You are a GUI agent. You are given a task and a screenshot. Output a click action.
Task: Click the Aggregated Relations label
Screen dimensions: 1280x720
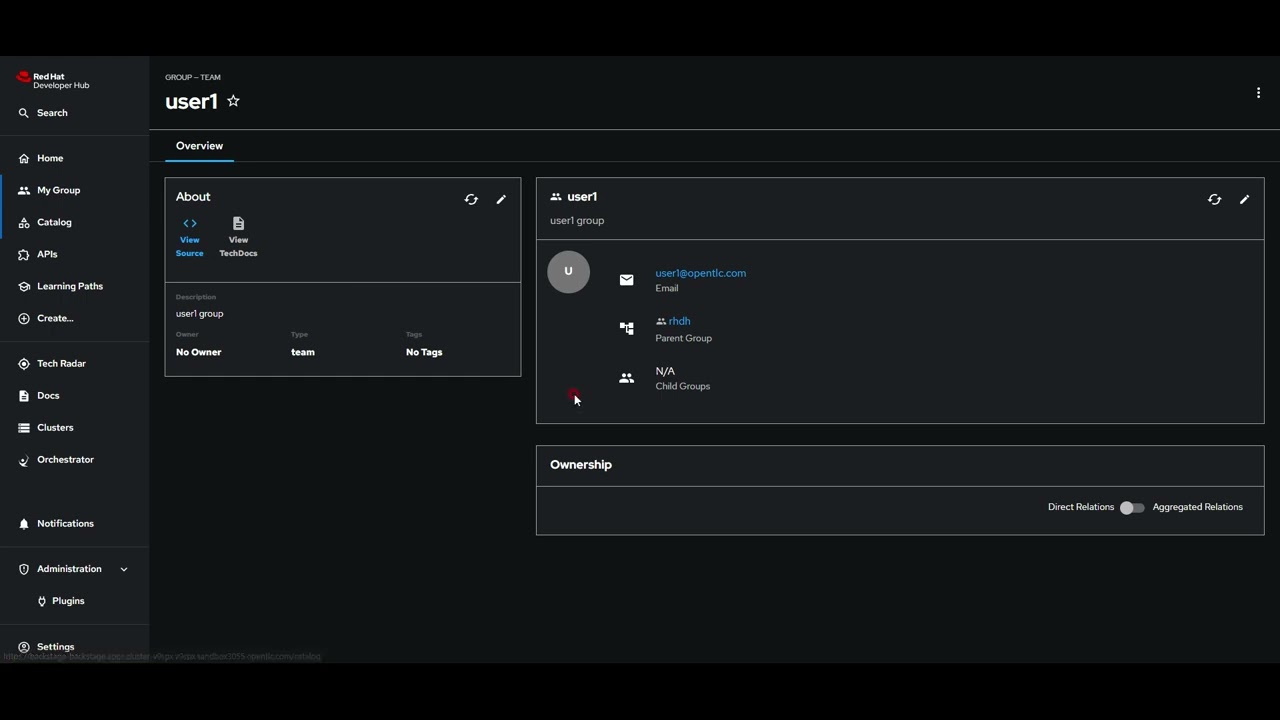pyautogui.click(x=1197, y=507)
